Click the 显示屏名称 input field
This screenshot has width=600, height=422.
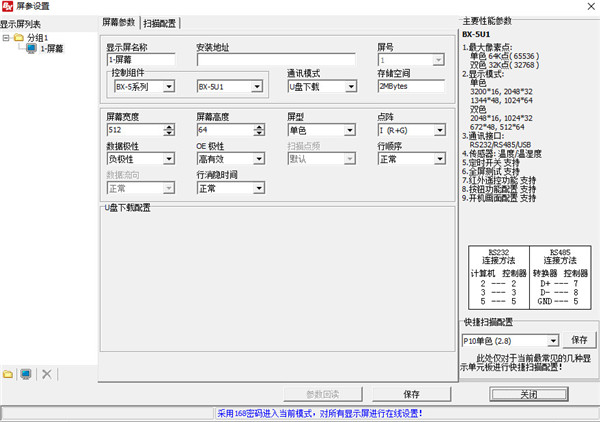pyautogui.click(x=141, y=59)
